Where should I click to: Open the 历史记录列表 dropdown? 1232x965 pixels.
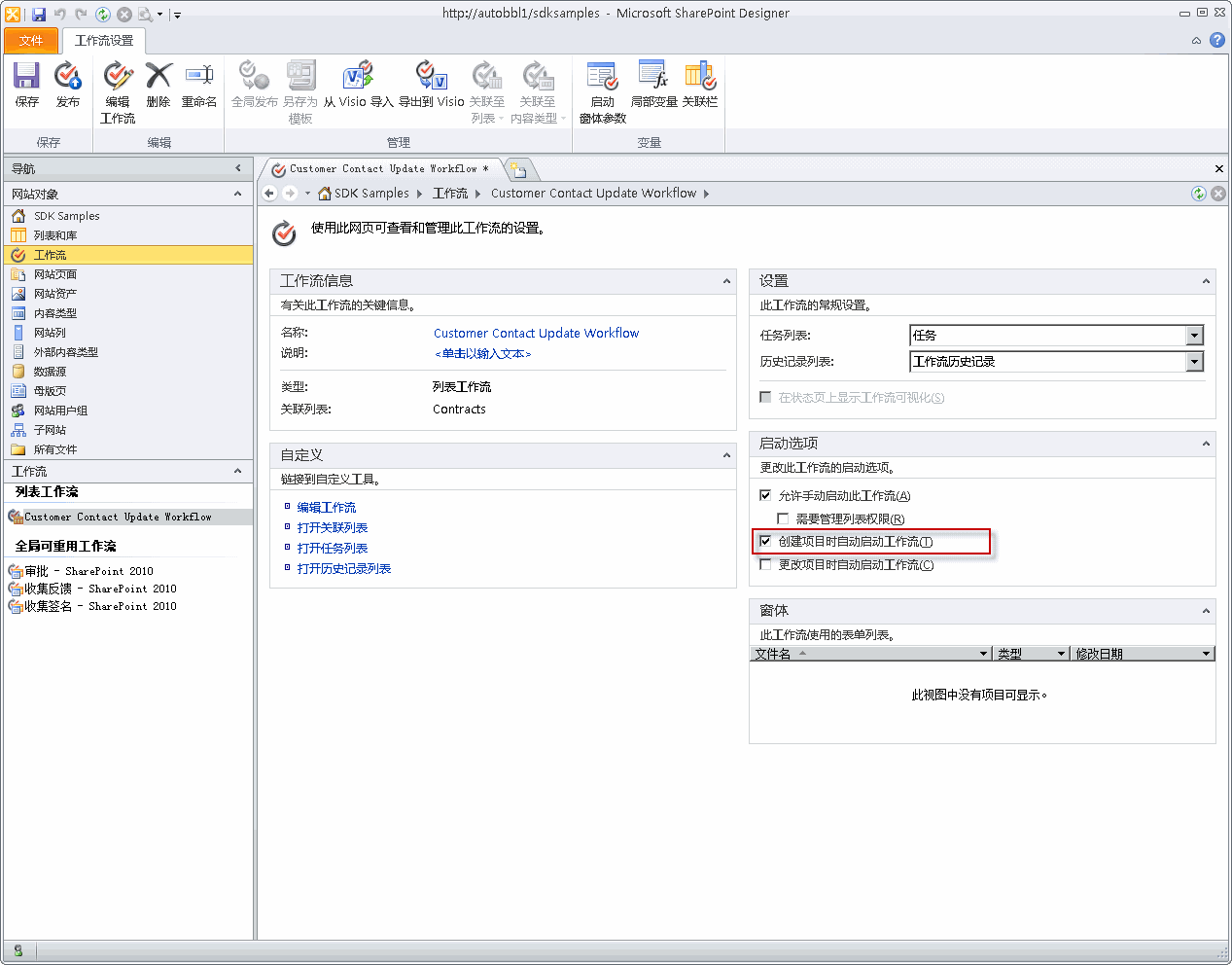(1195, 362)
